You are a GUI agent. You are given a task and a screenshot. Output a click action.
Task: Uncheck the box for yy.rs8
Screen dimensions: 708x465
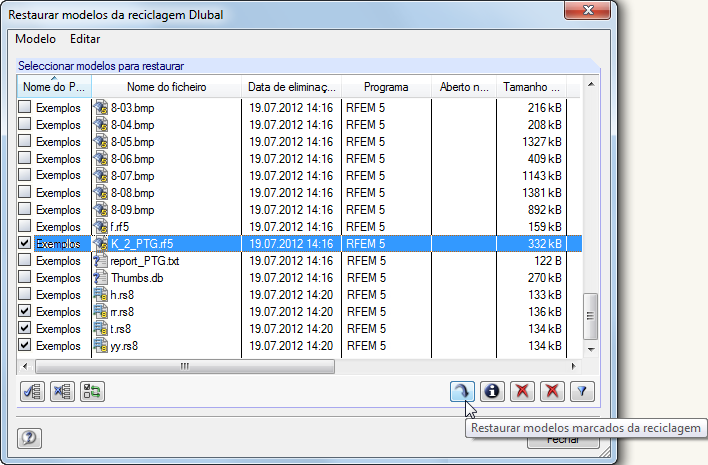click(x=24, y=345)
